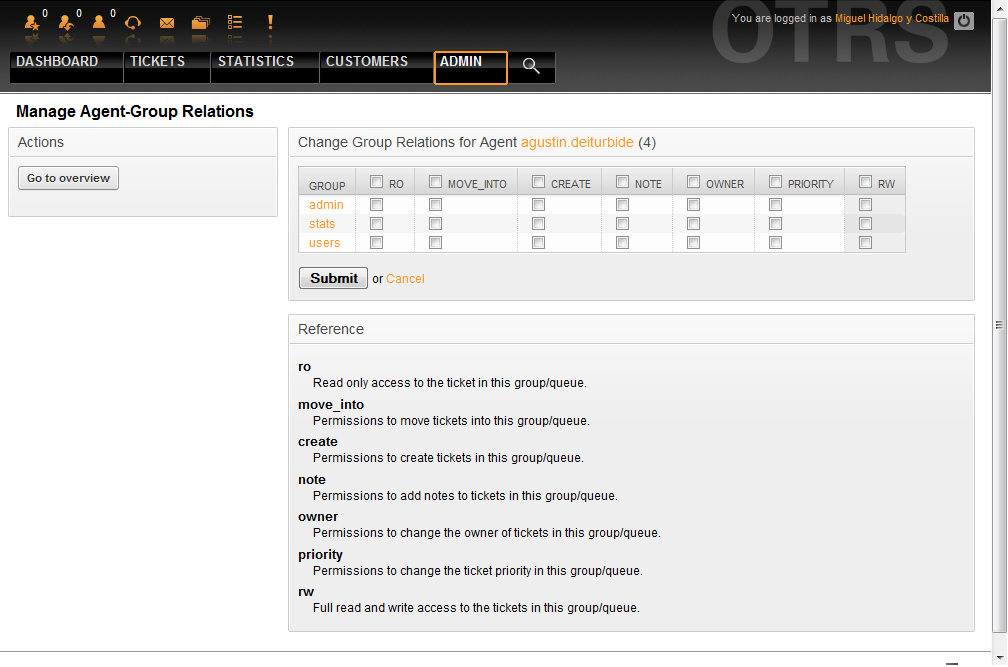Check the RO box for admin group

(376, 204)
